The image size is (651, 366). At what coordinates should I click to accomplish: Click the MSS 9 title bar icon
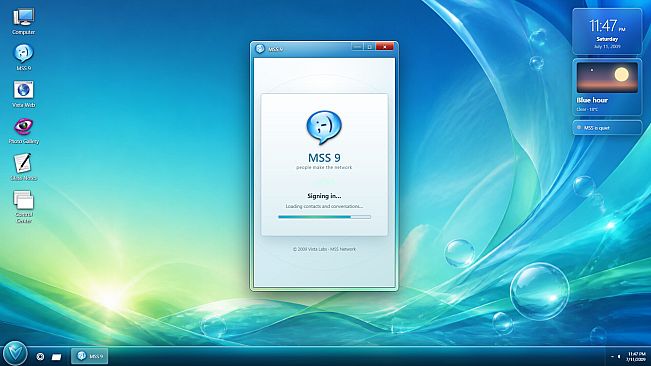pos(260,49)
